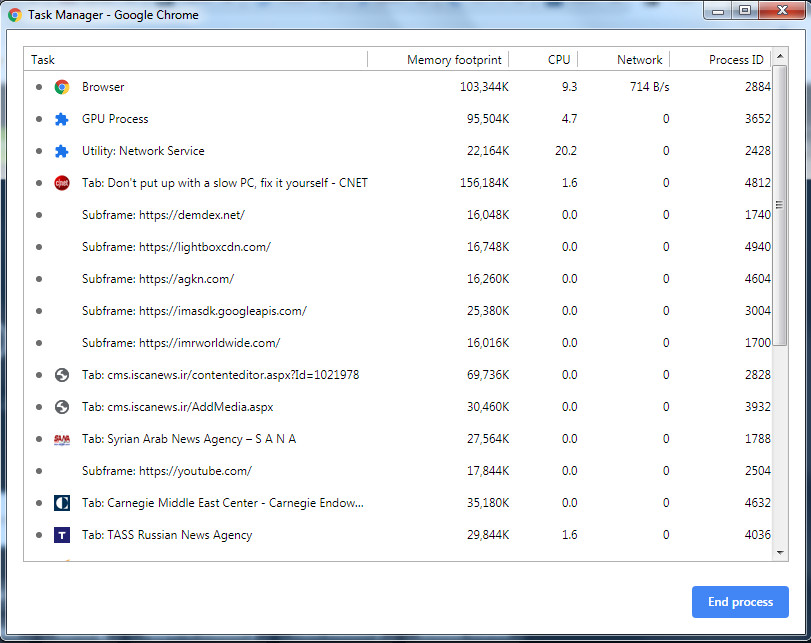Sort by the Task column header
811x643 pixels.
click(x=196, y=59)
